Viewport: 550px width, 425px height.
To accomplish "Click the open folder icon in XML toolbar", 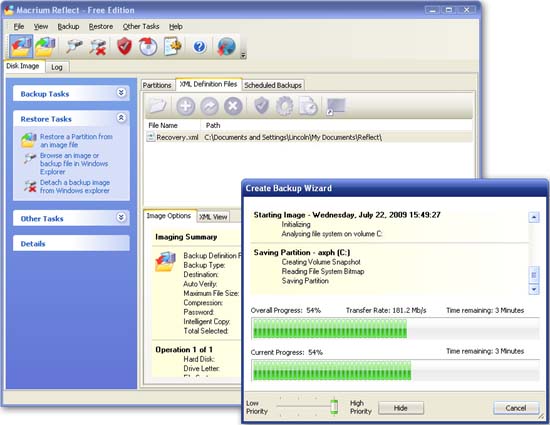I will (157, 106).
